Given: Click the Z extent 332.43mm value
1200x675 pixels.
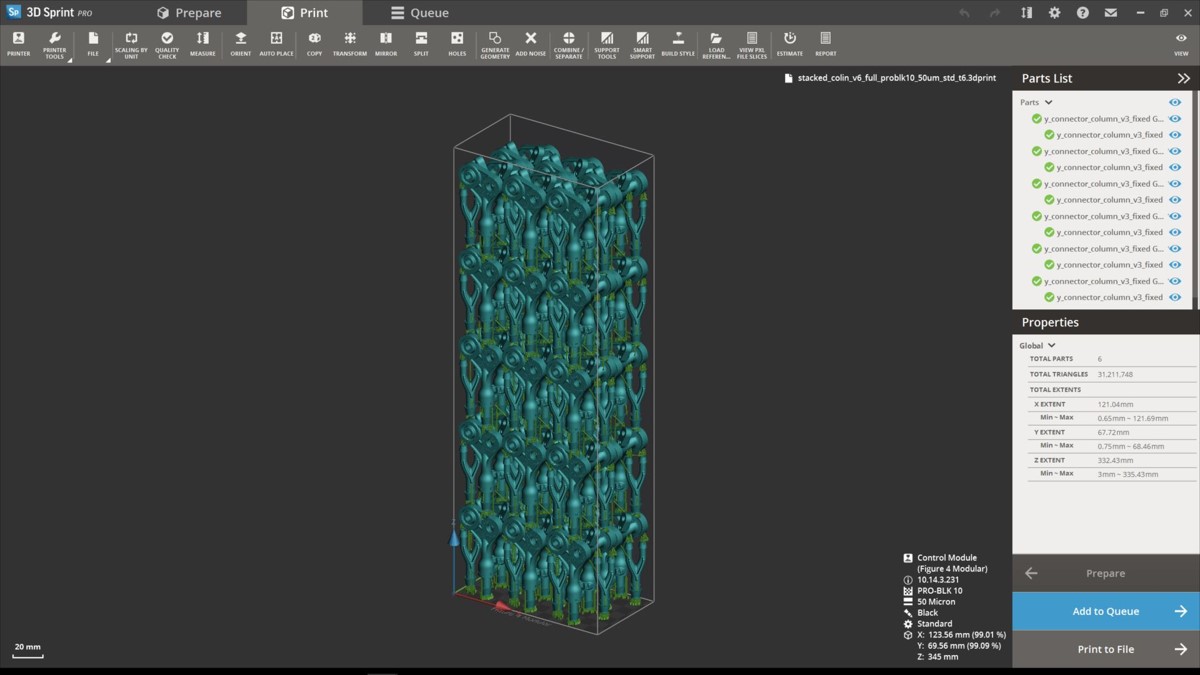Looking at the screenshot, I should click(x=1115, y=460).
